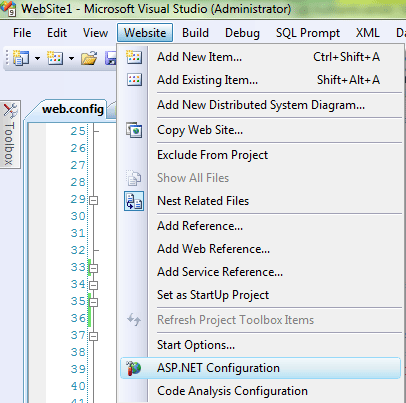
Task: Click the Open File folder icon
Action: pos(89,58)
